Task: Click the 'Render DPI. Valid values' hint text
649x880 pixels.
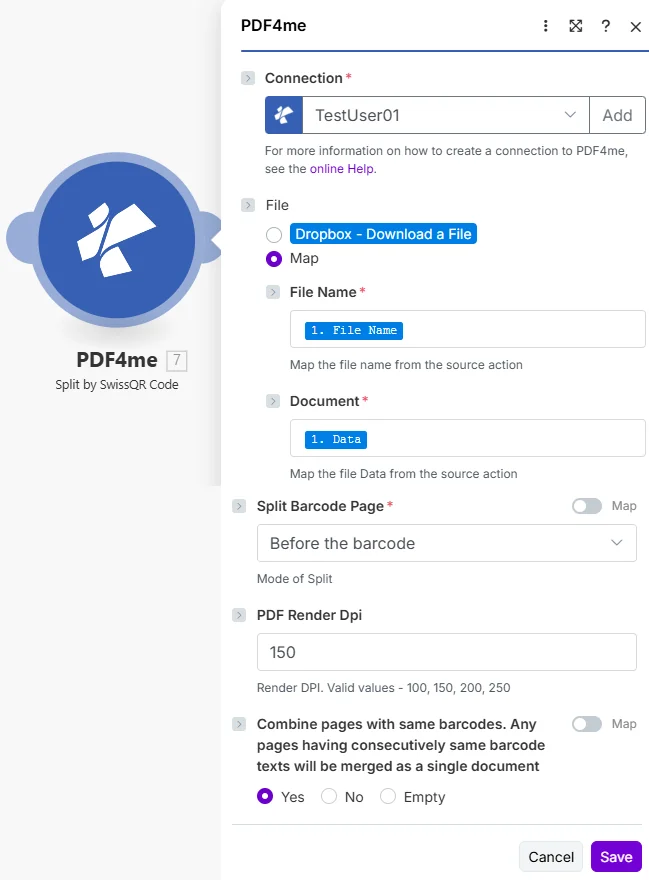Action: 383,688
